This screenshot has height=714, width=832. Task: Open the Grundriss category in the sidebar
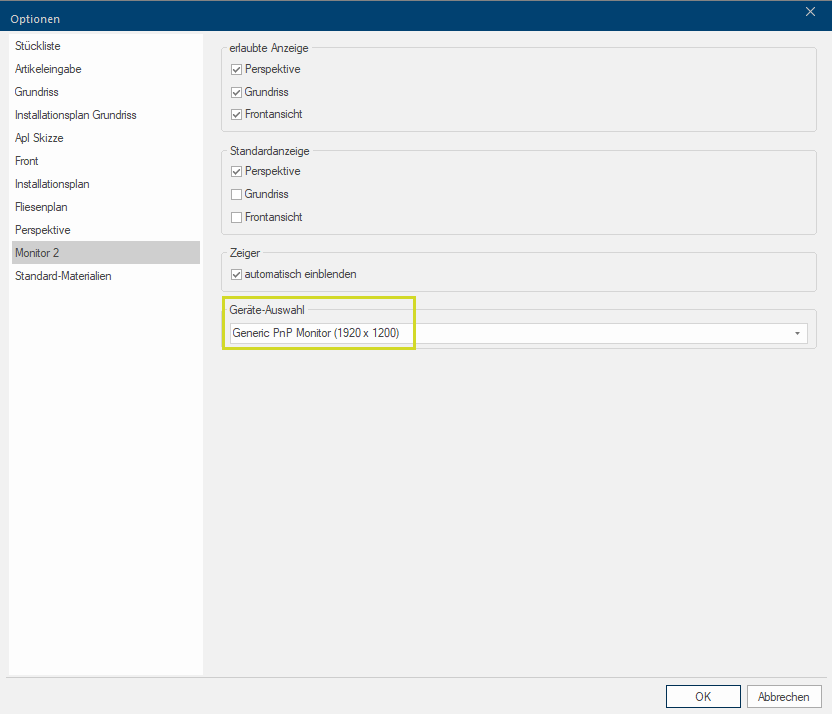37,92
